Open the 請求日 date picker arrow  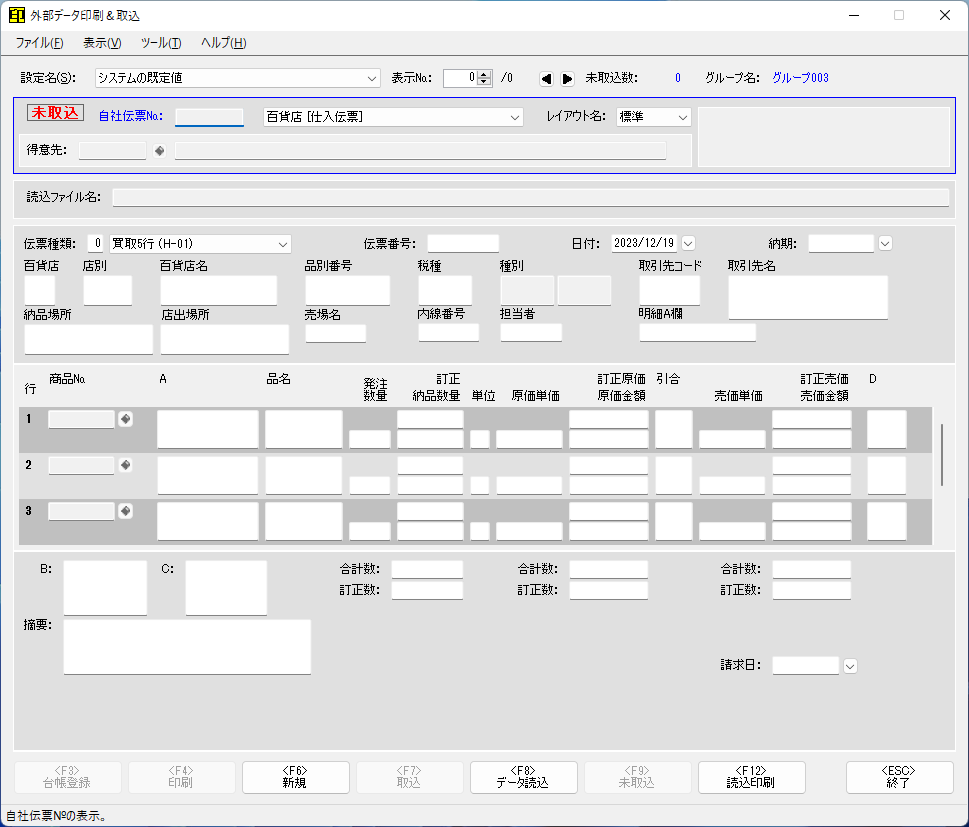(x=850, y=666)
